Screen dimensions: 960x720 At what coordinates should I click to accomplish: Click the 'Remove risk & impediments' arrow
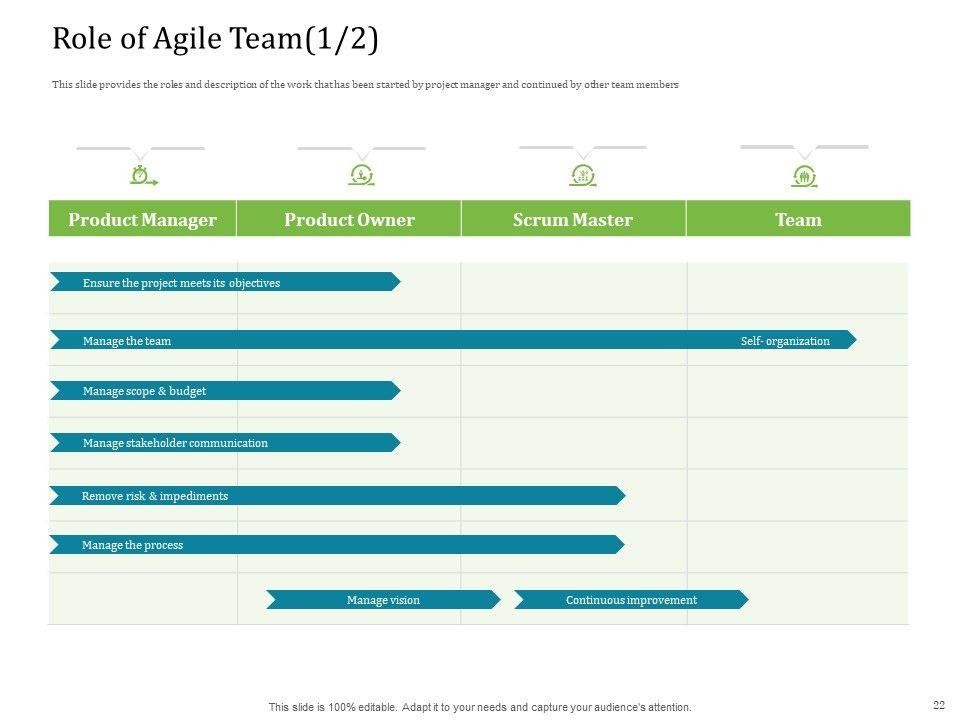click(x=337, y=496)
